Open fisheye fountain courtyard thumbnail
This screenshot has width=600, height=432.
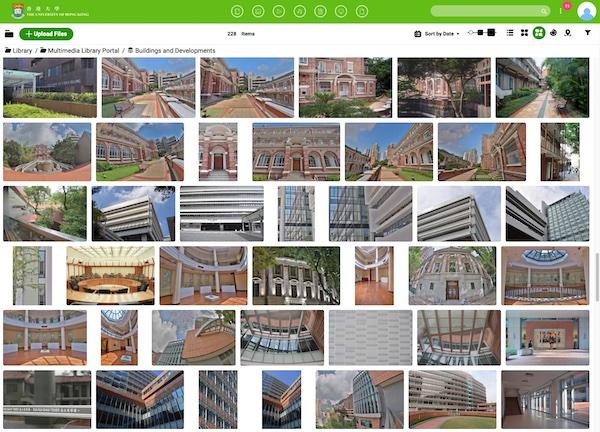[47, 152]
